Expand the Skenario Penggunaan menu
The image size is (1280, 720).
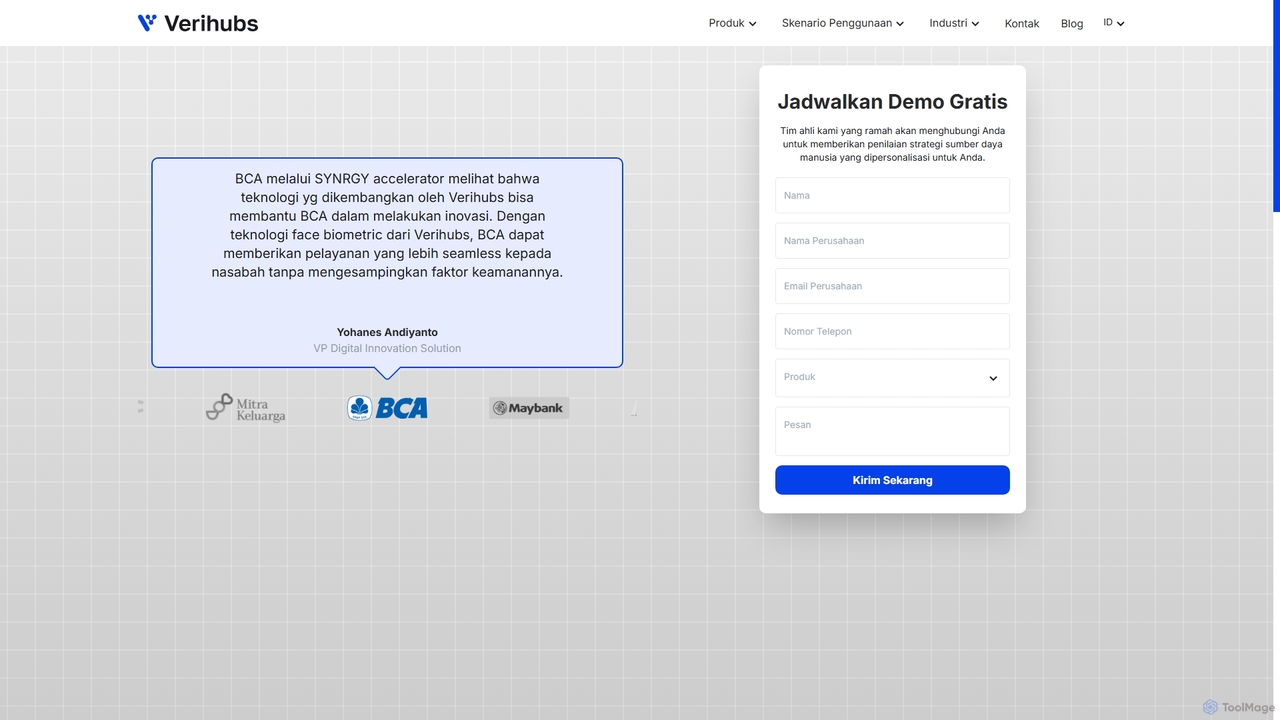click(x=842, y=23)
